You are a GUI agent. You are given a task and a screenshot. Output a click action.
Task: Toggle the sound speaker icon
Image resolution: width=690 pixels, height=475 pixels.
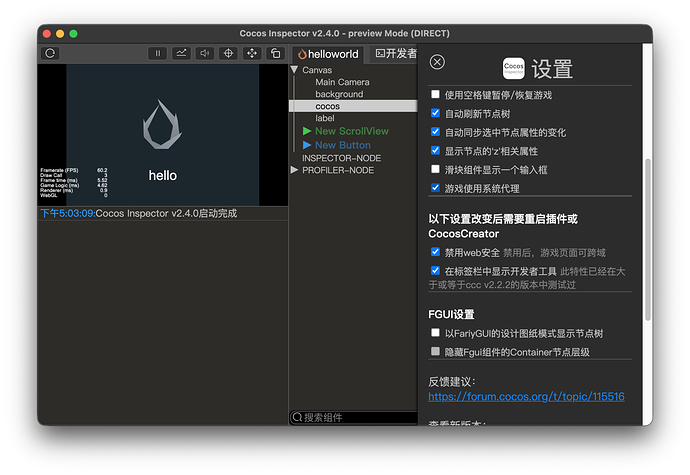205,53
